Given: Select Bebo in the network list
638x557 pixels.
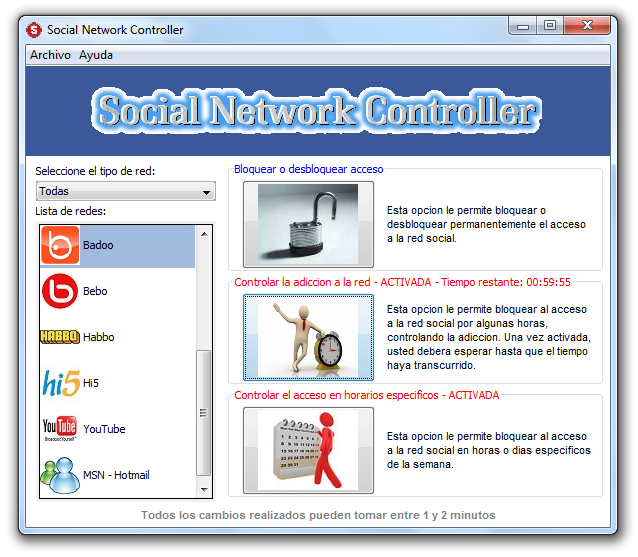Looking at the screenshot, I should pos(118,291).
